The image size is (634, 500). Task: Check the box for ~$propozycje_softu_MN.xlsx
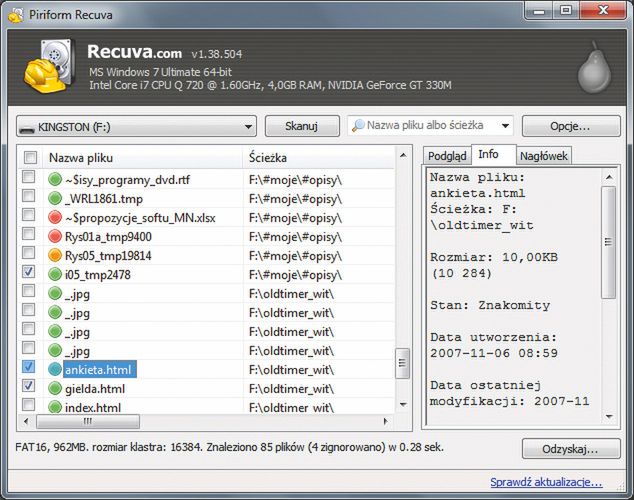[x=28, y=215]
